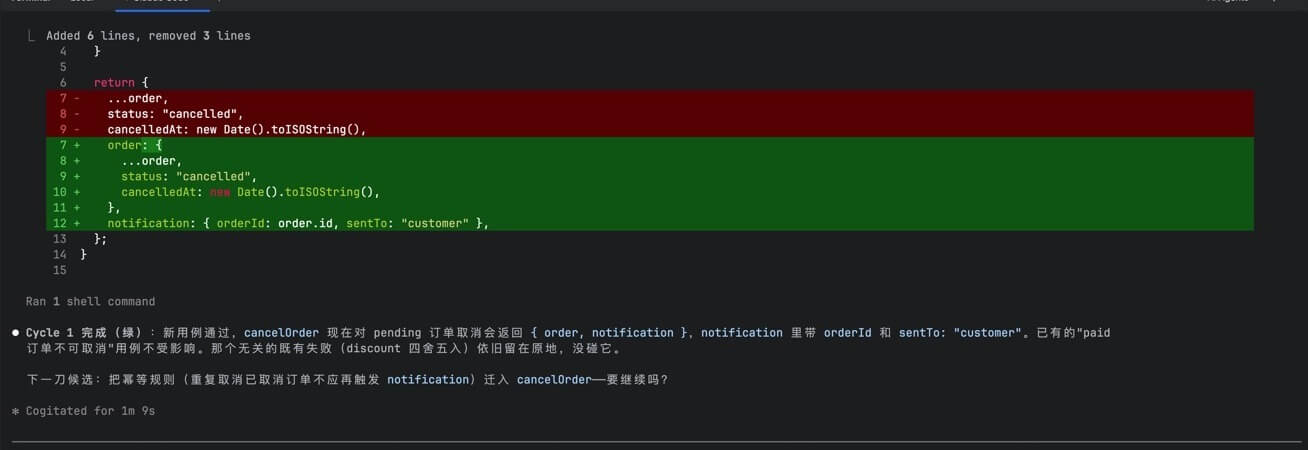This screenshot has height=450, width=1308.
Task: Click line 13 closing "};"
Action: (100, 239)
